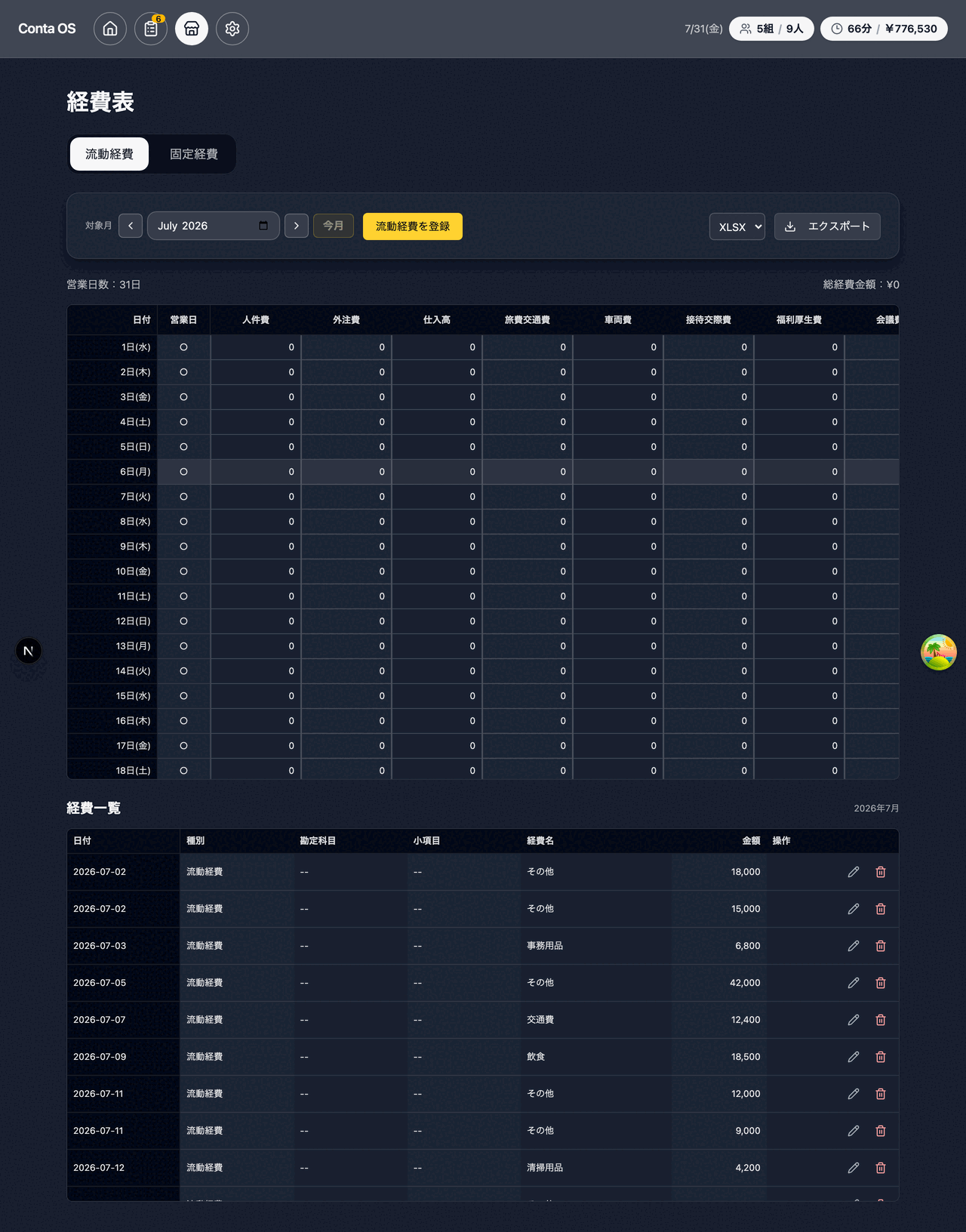966x1232 pixels.
Task: Select the 外注費 cell for 3日(金)
Action: pos(346,397)
